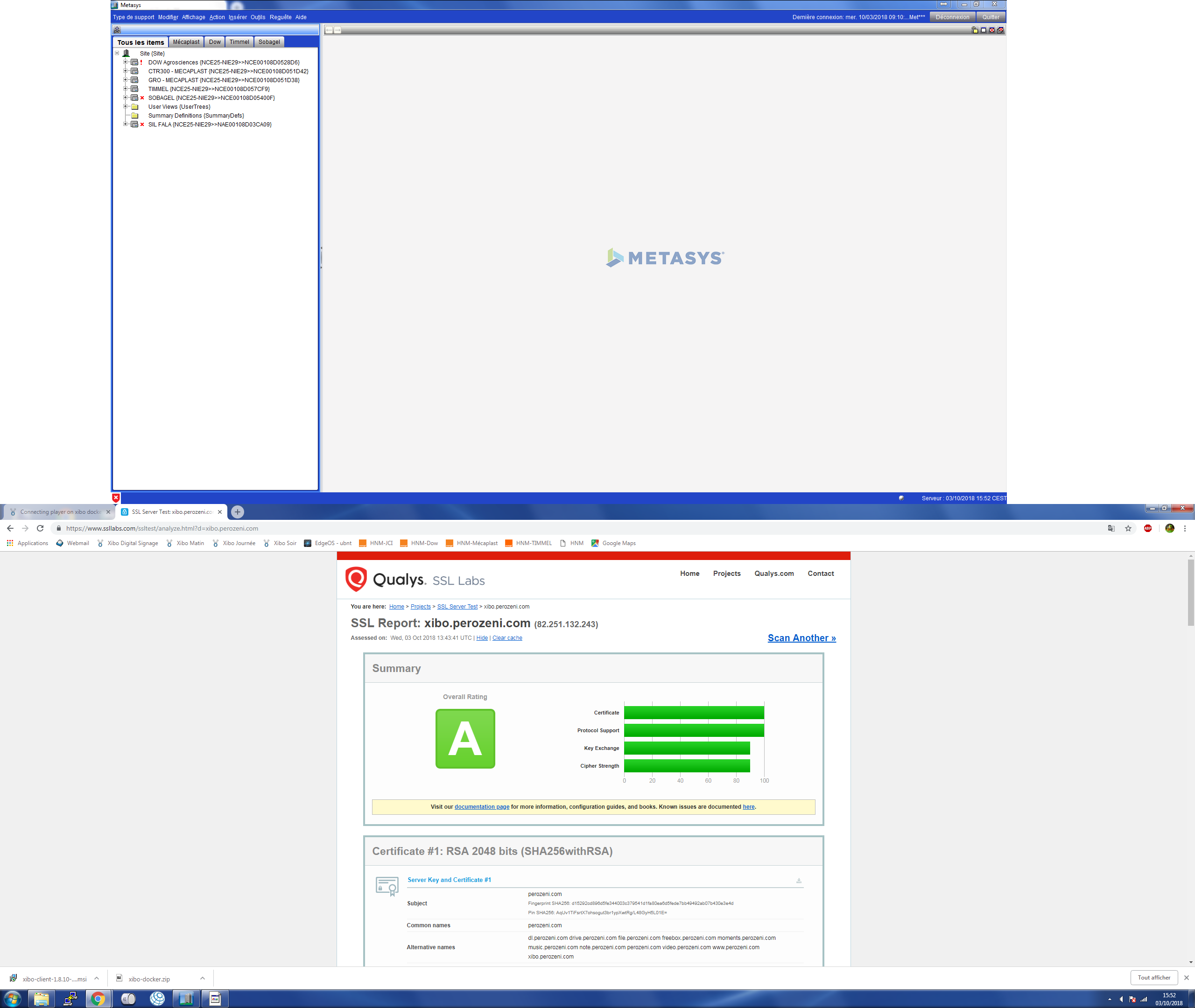This screenshot has height=1008, width=1195.
Task: Switch to Connecting player on xibo docker tab
Action: tap(59, 511)
